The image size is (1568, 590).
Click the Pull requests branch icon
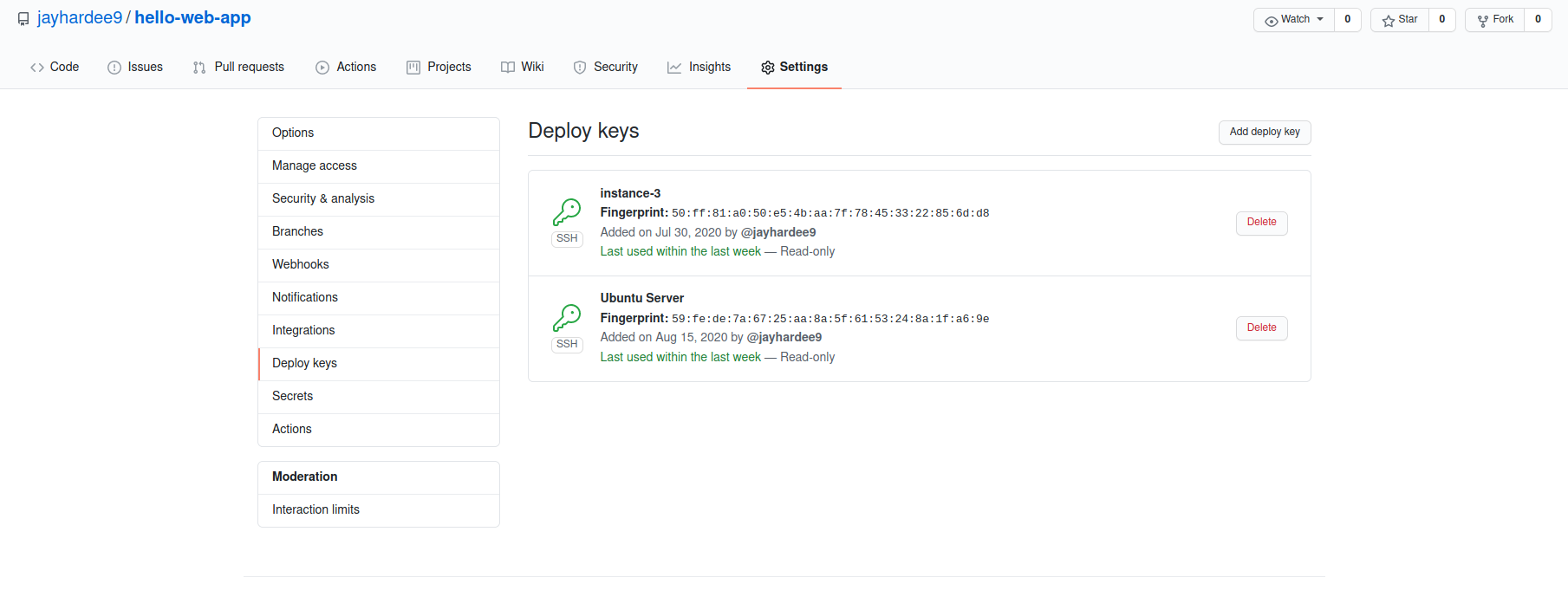click(199, 68)
